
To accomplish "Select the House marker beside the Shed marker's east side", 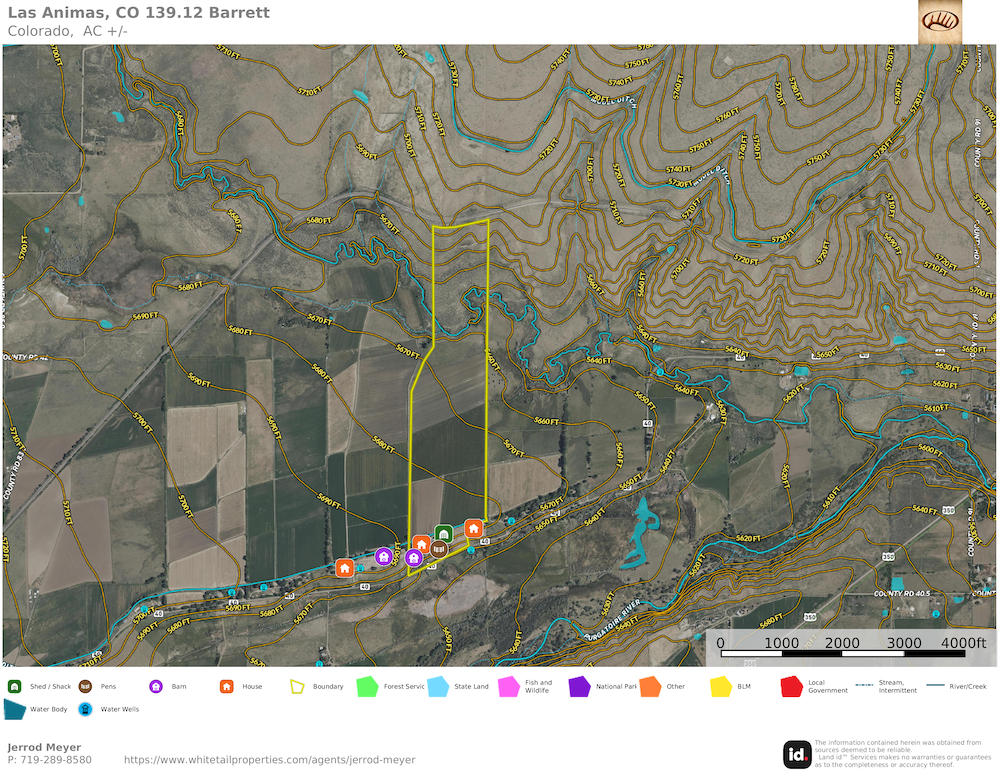I will tap(473, 528).
